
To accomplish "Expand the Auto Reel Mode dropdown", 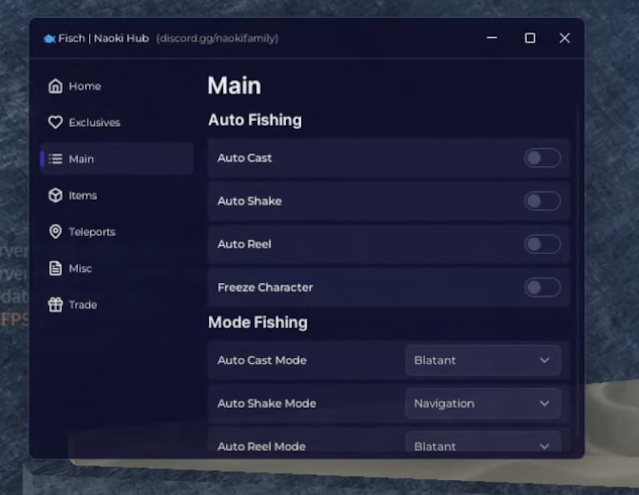I will pos(483,442).
